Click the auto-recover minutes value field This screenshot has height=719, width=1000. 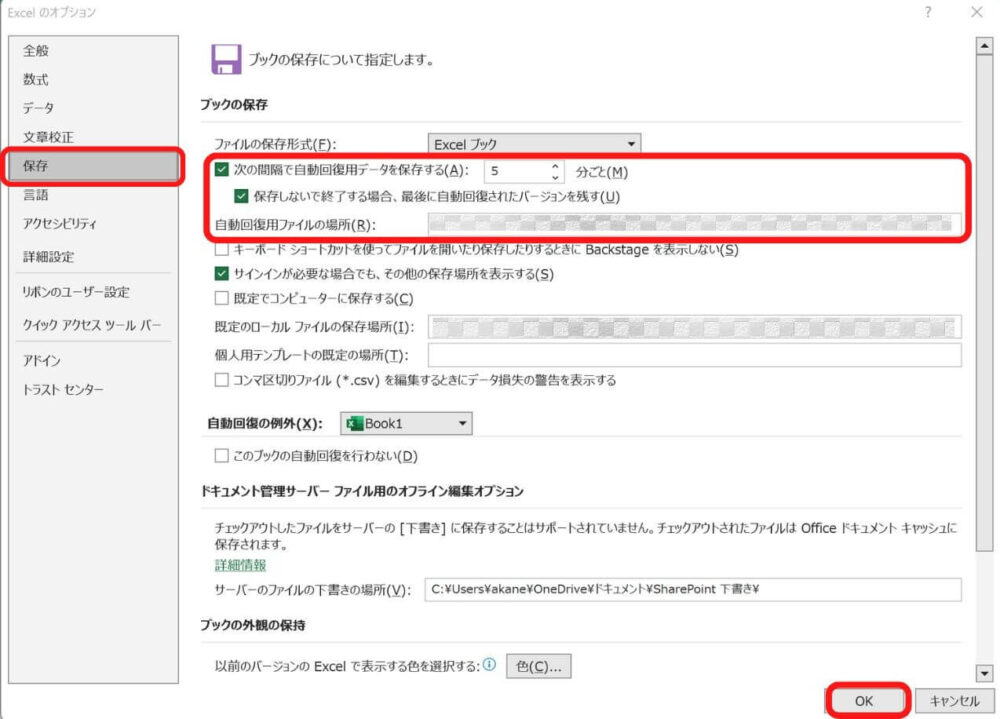(517, 171)
